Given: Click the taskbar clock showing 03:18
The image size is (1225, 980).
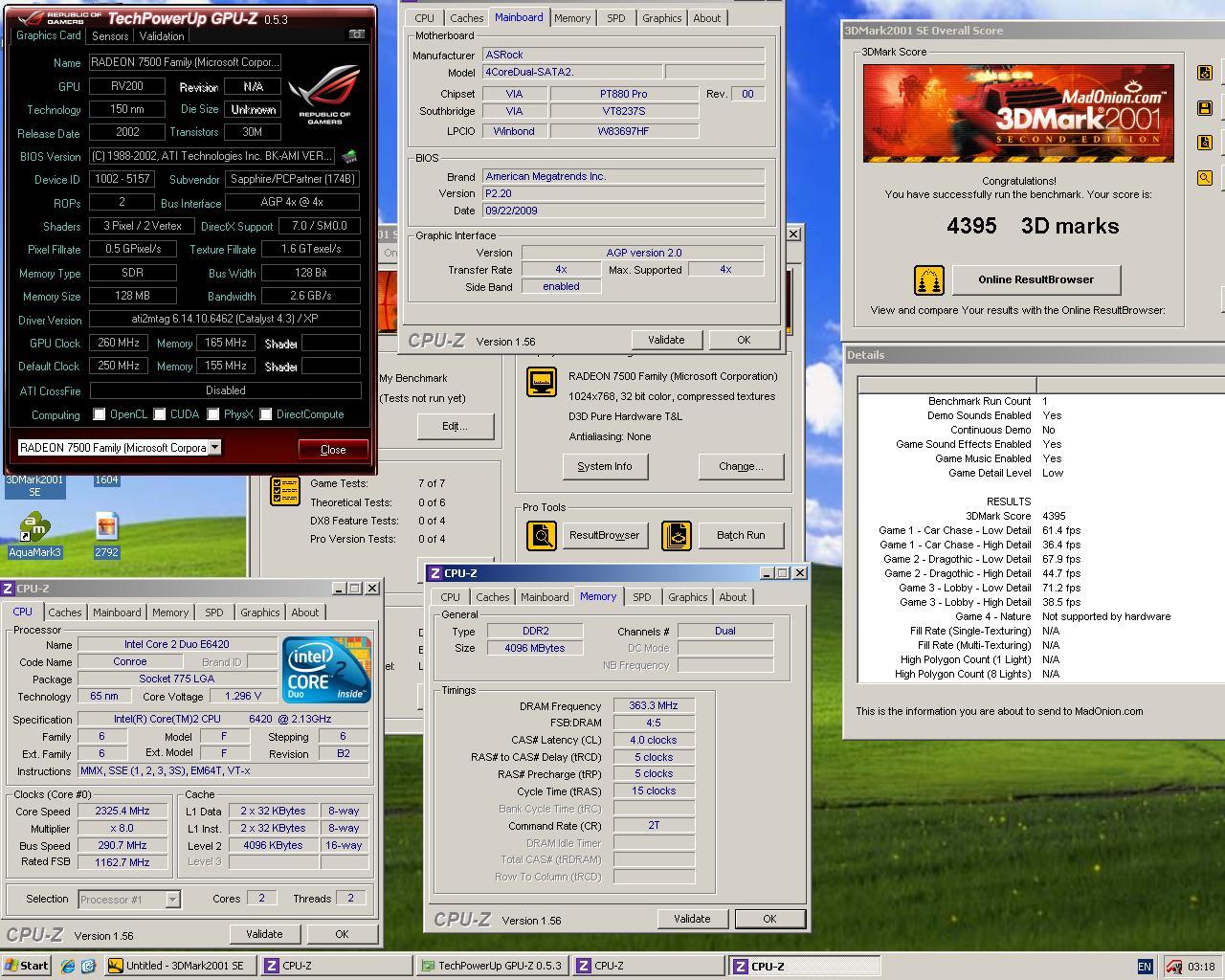Looking at the screenshot, I should pos(1201,967).
